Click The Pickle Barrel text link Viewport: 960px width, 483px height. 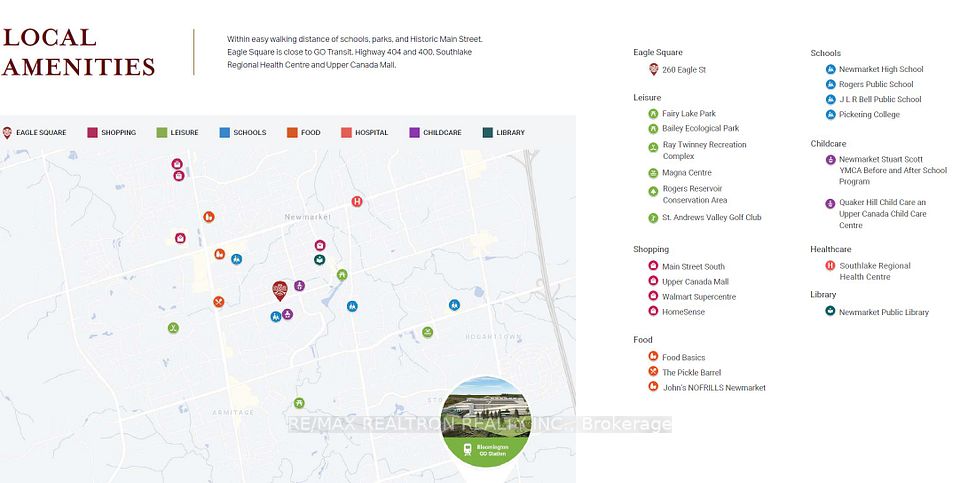(x=691, y=373)
